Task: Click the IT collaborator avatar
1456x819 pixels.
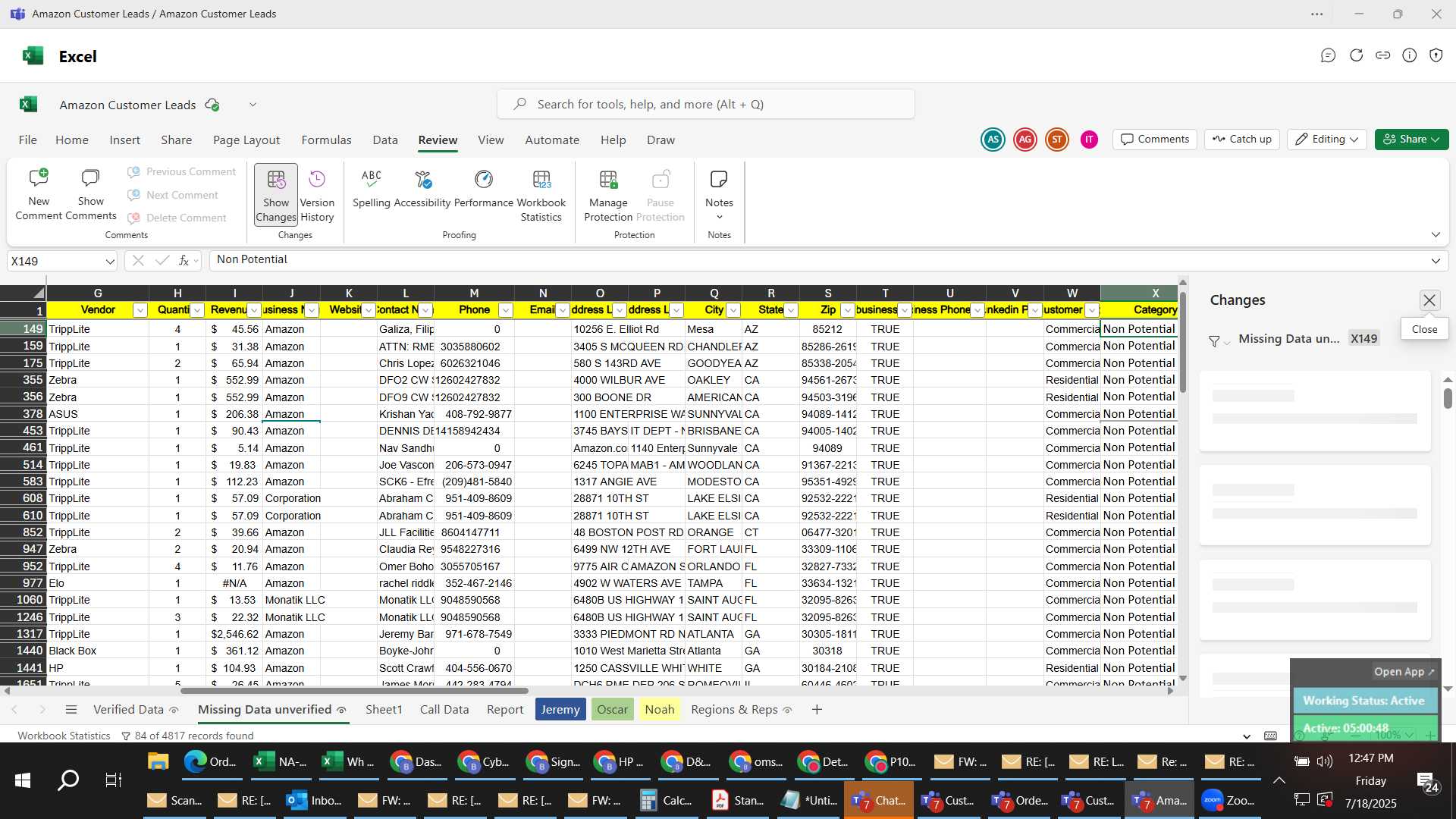Action: click(1089, 140)
